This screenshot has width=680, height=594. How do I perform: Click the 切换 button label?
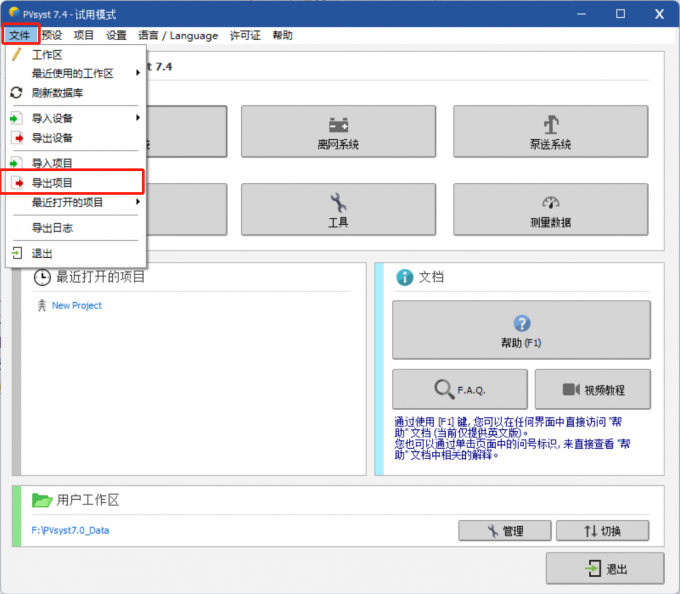[611, 531]
